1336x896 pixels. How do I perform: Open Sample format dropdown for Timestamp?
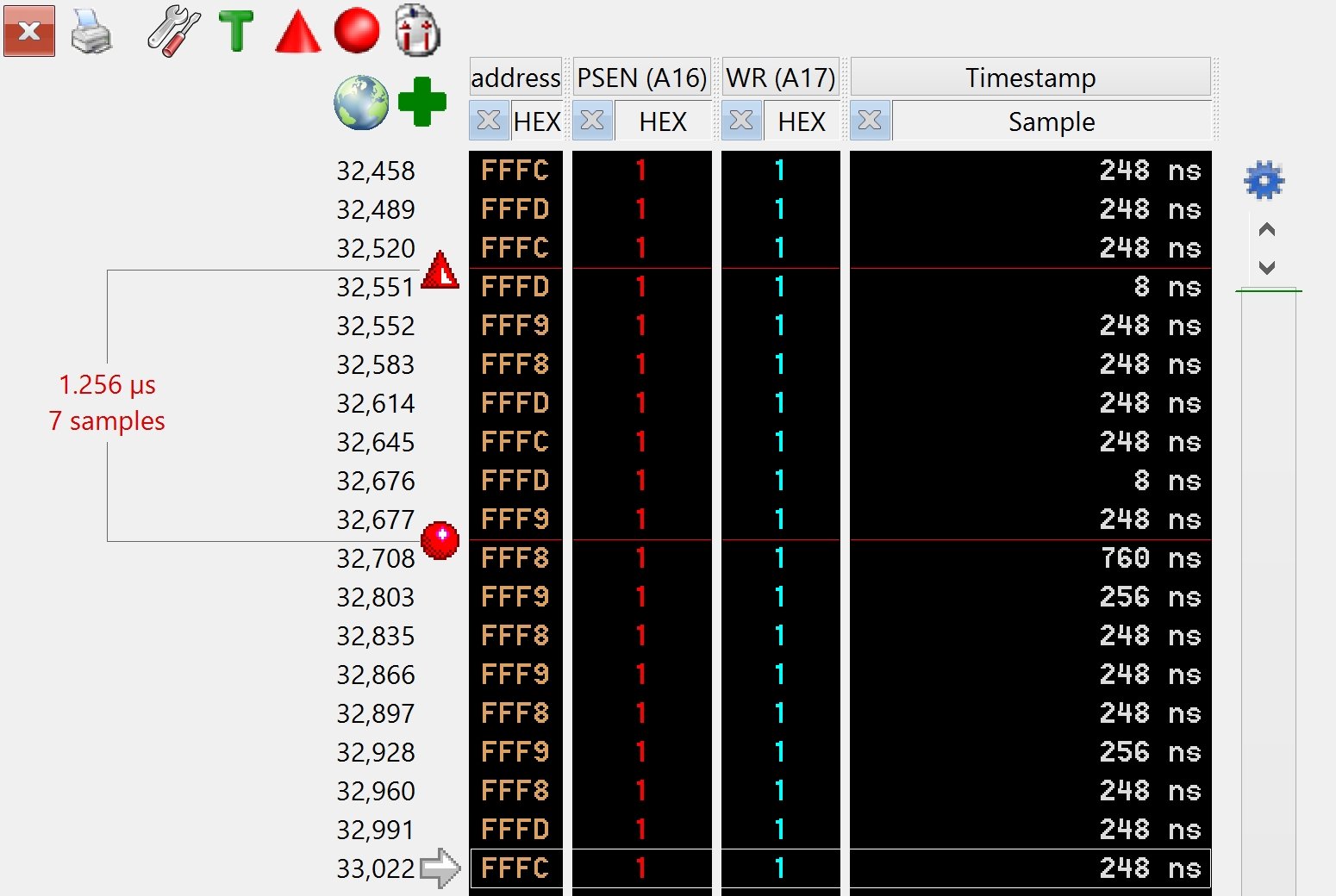pos(1052,121)
